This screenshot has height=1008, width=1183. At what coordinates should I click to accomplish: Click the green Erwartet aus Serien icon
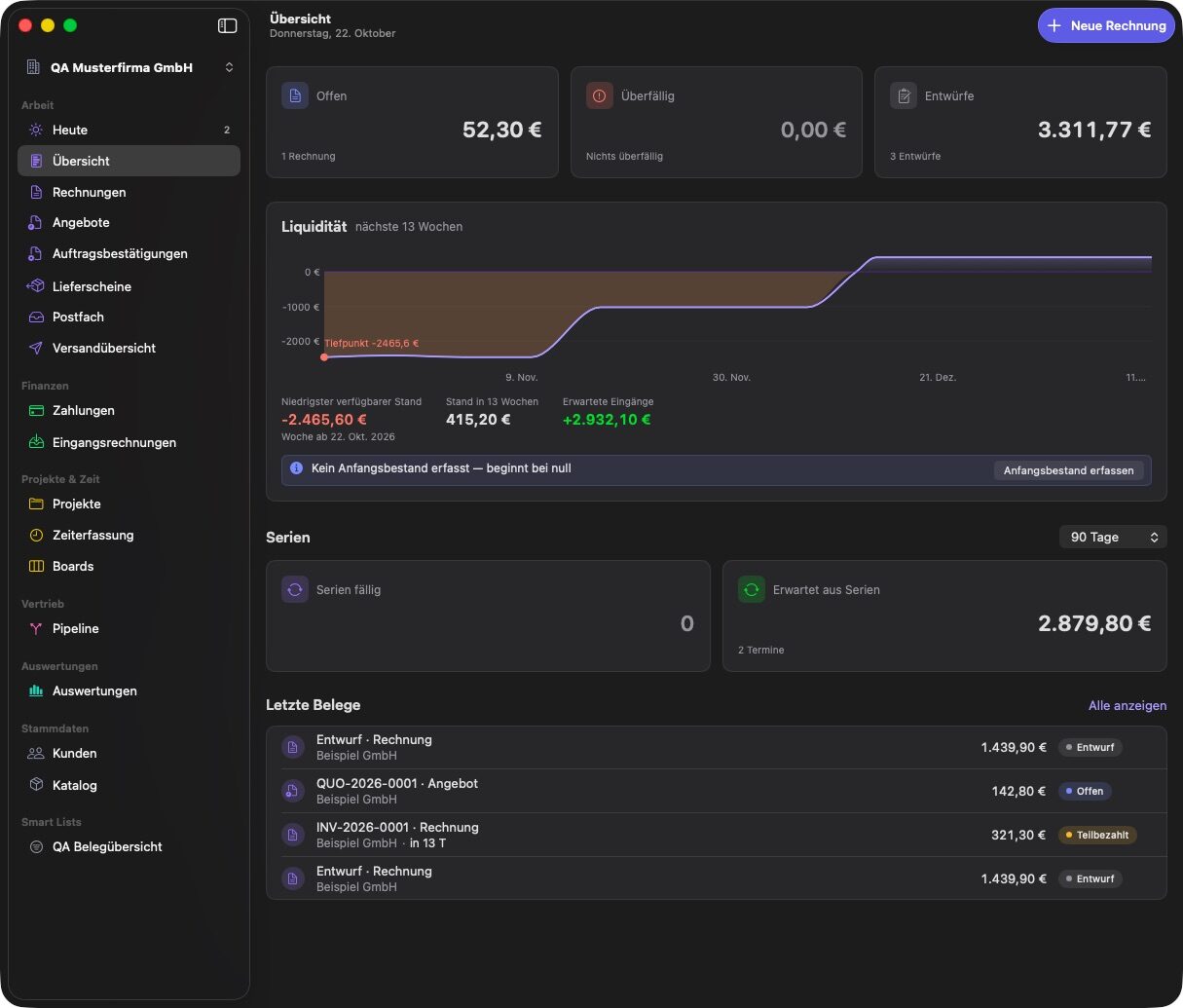pos(752,589)
